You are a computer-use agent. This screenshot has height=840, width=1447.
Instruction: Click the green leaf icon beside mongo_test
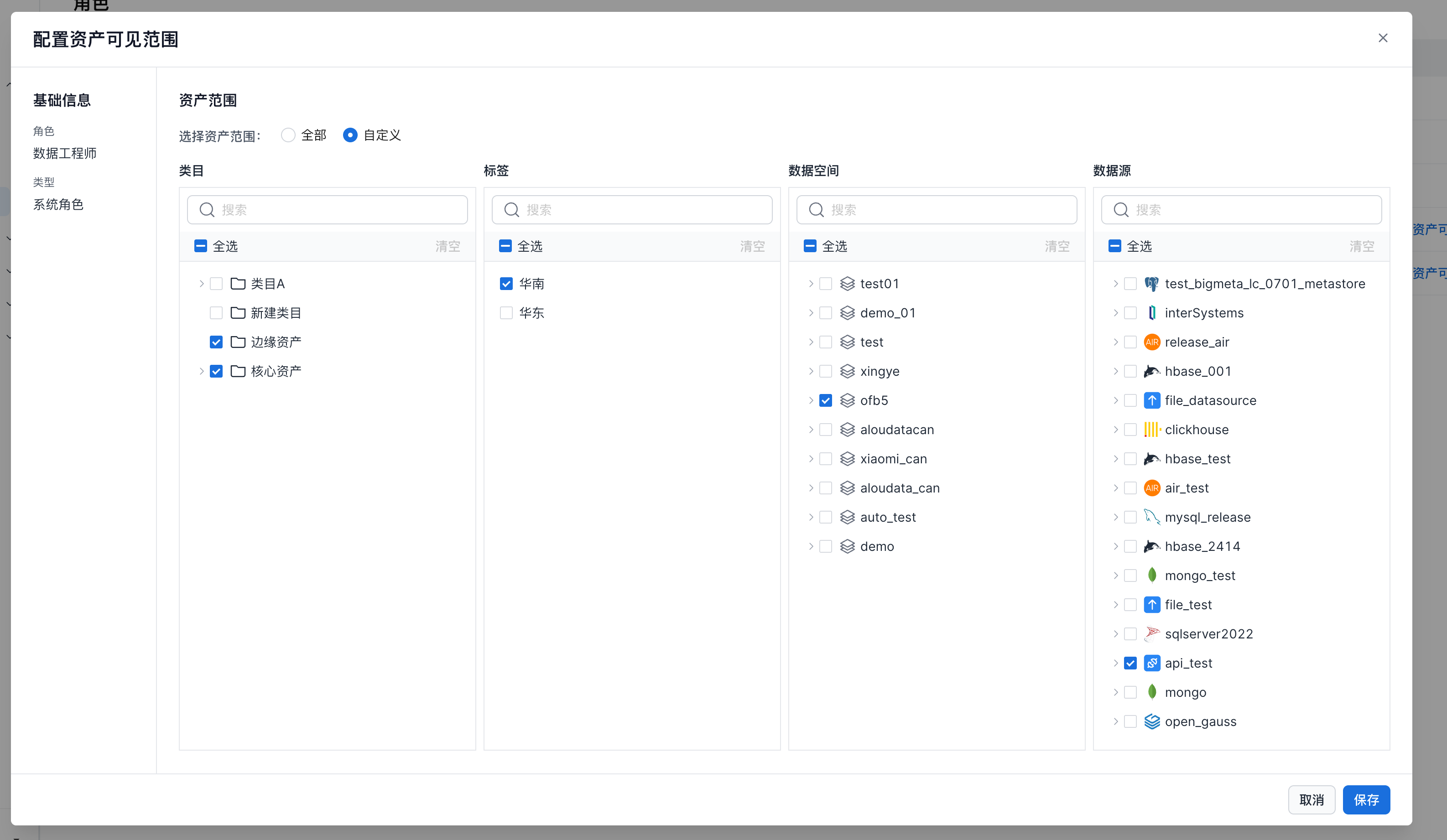(1152, 576)
